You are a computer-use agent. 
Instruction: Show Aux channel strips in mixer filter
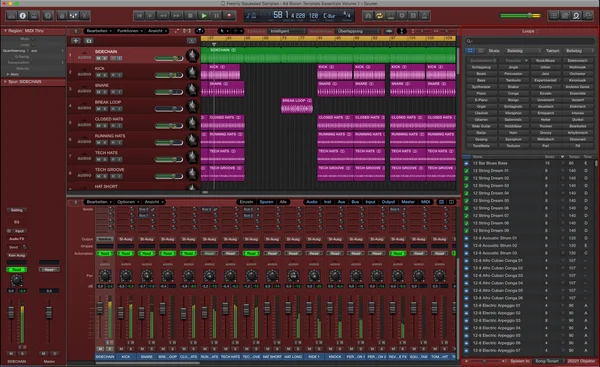tap(341, 202)
